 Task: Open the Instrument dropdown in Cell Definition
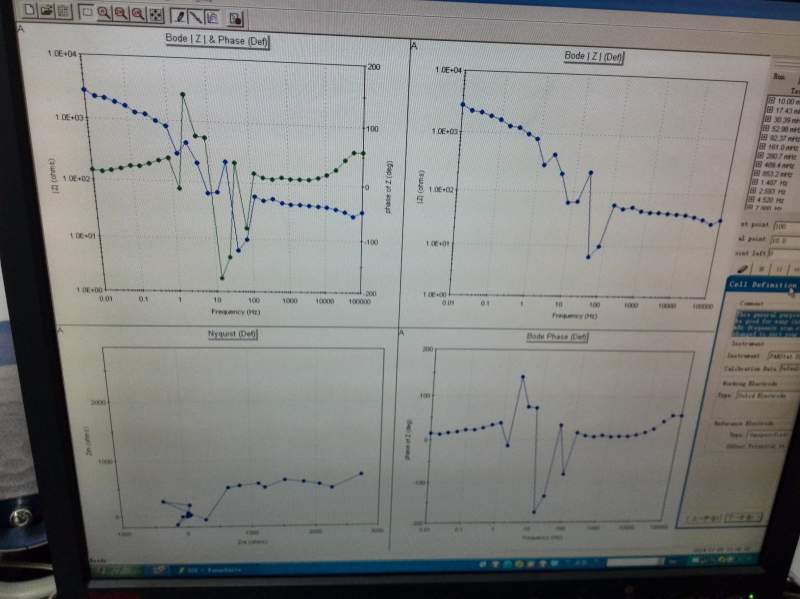pyautogui.click(x=784, y=355)
